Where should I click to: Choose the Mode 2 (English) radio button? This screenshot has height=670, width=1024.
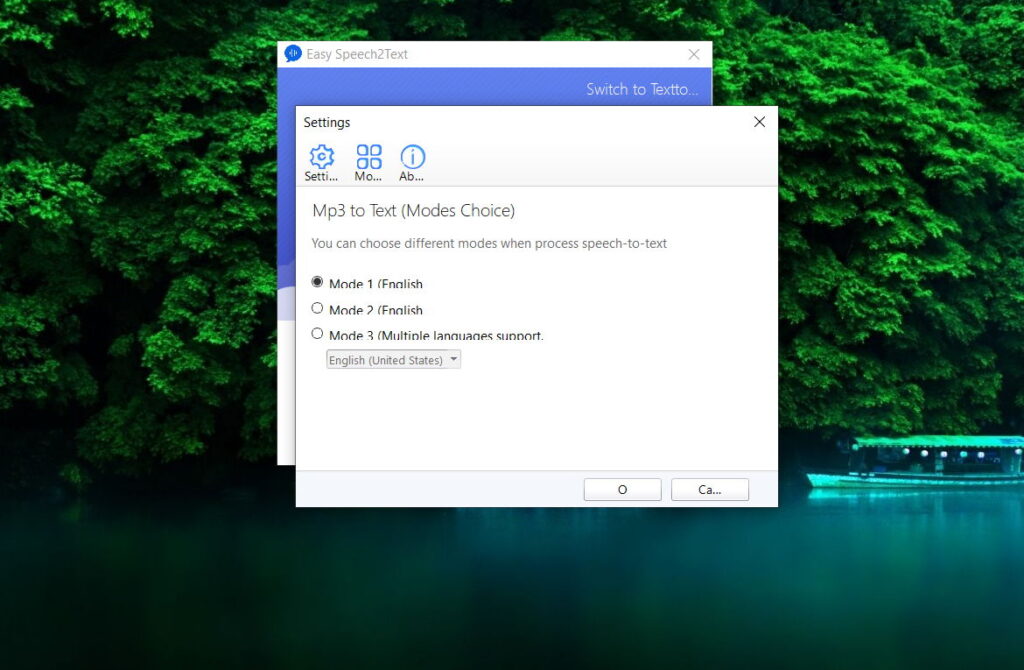(317, 308)
